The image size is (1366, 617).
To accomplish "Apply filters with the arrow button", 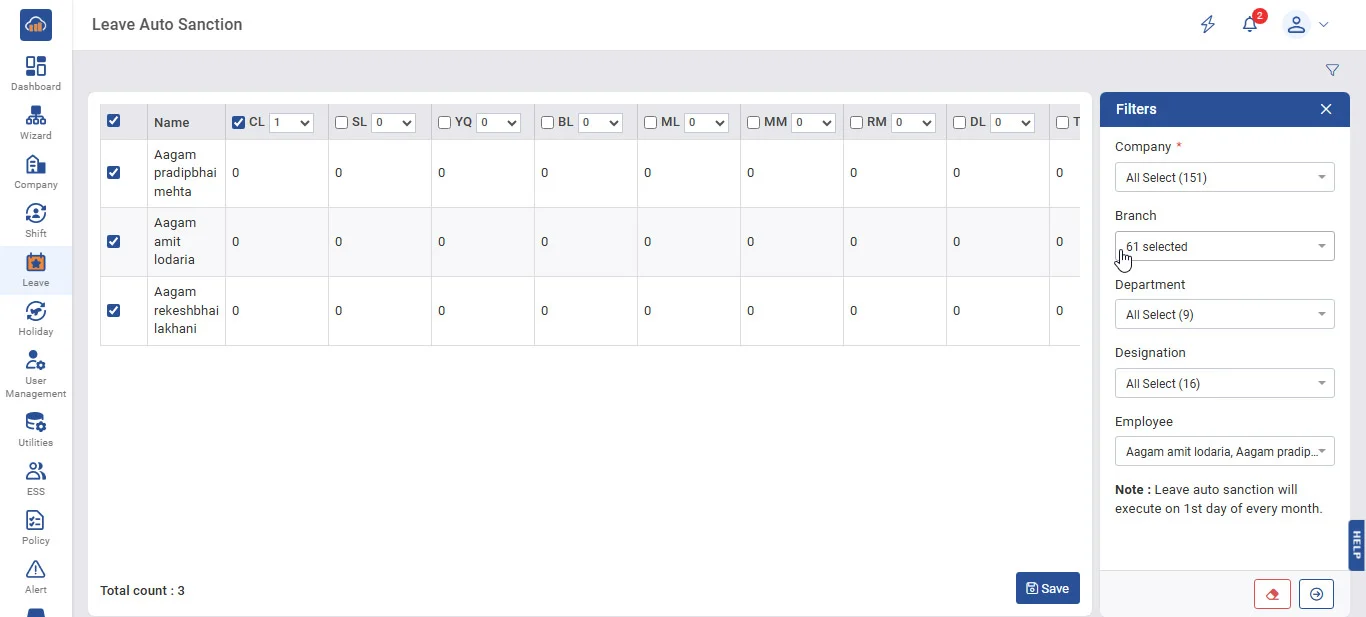I will (x=1316, y=594).
